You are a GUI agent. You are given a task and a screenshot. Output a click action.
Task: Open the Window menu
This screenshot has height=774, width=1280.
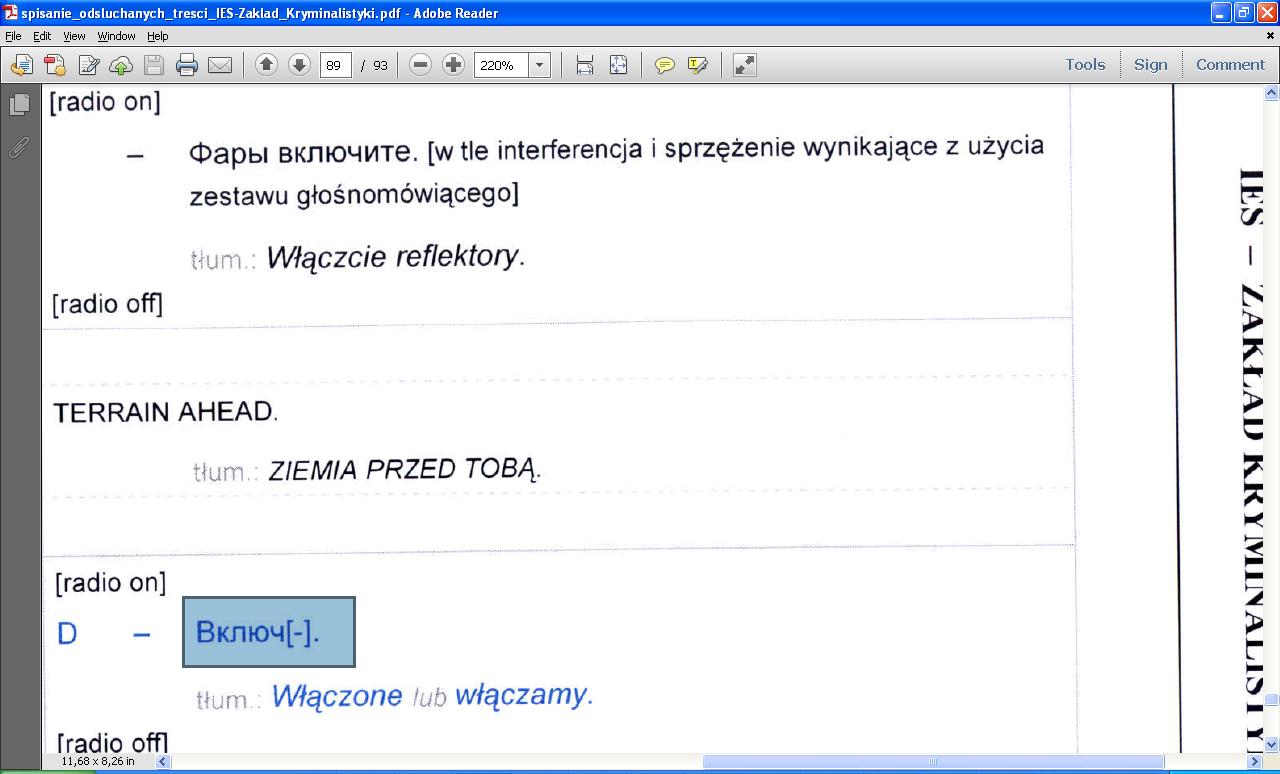point(116,36)
